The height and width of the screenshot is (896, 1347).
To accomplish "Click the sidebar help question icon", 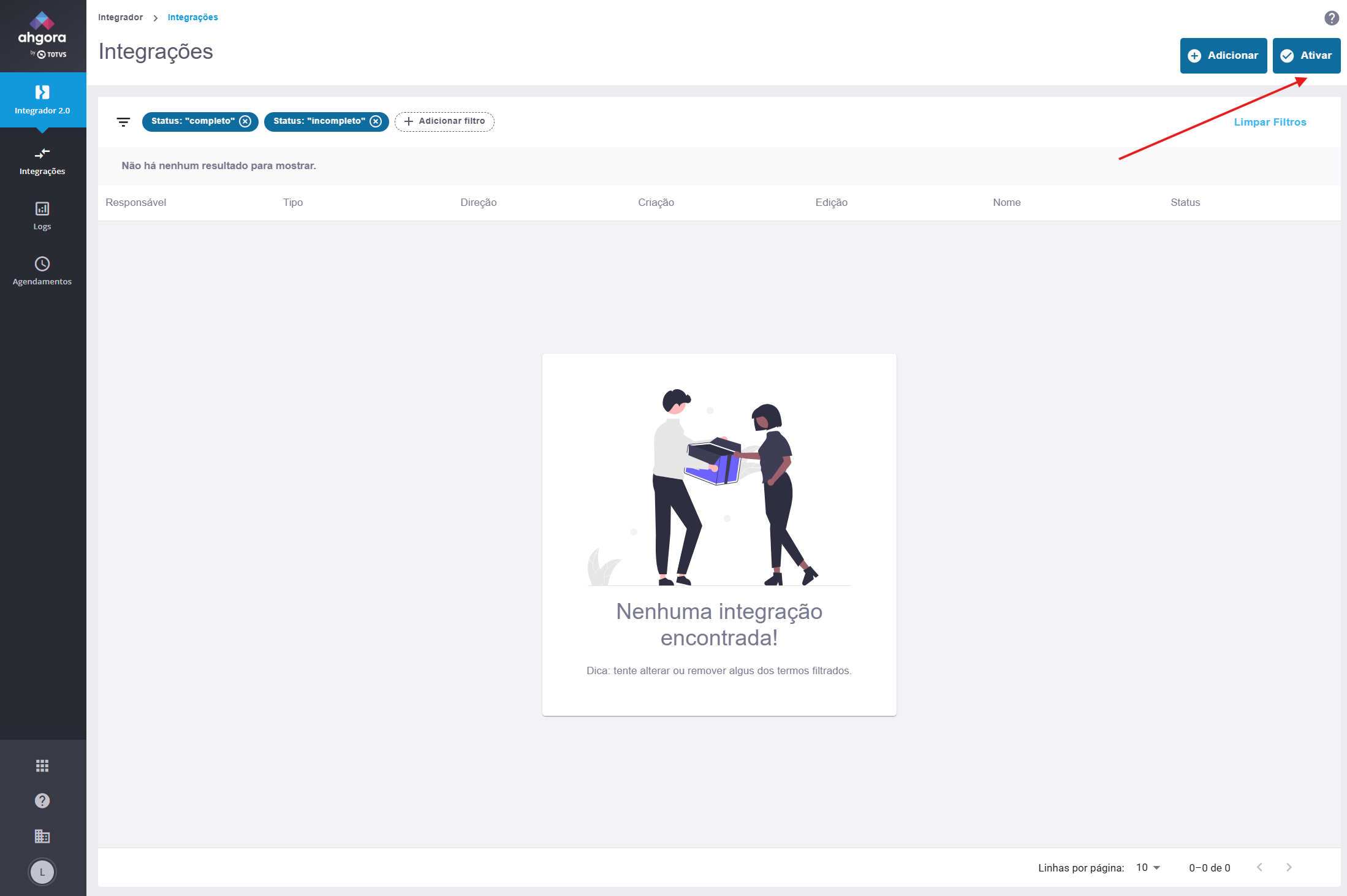I will click(42, 800).
